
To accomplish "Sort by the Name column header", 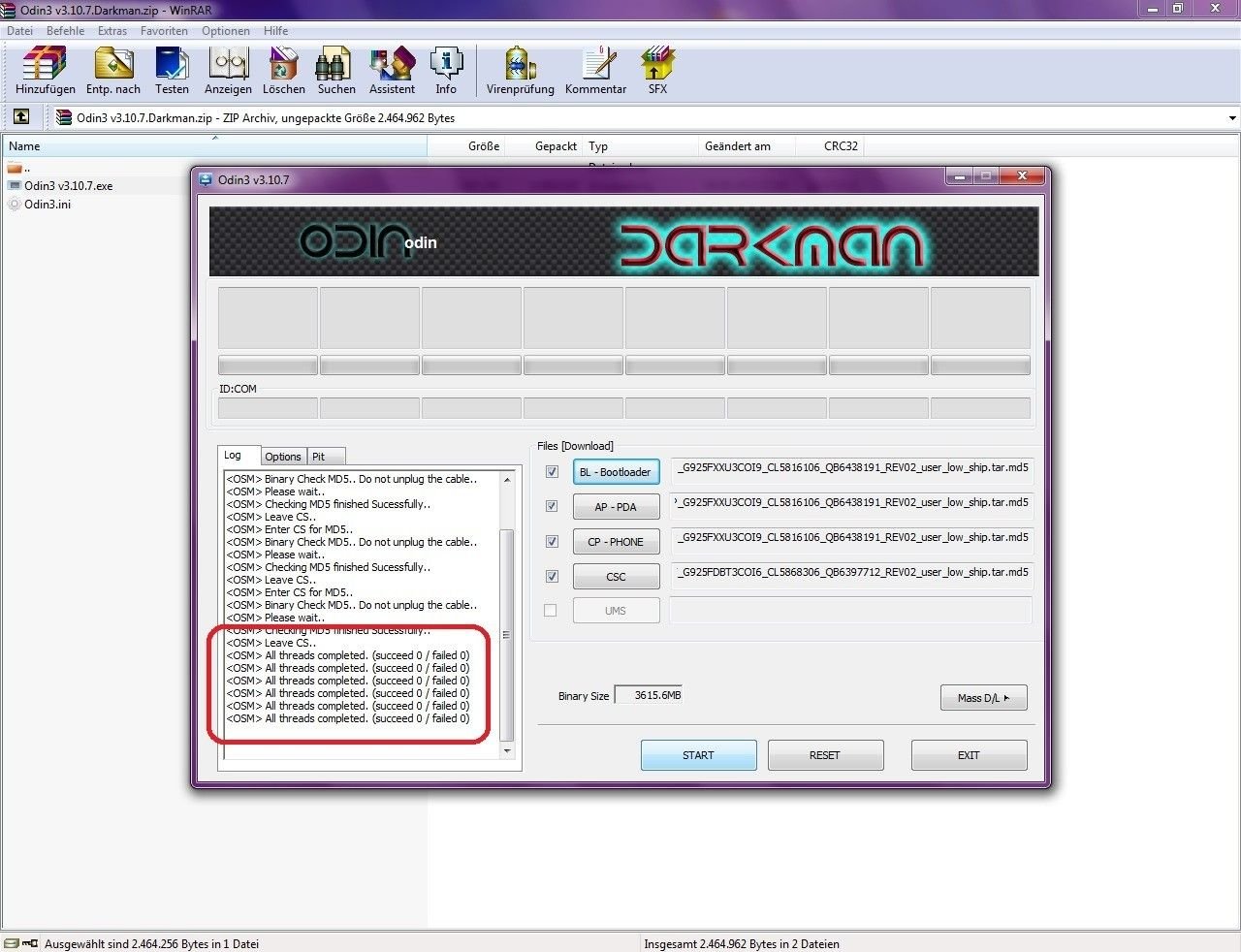I will coord(214,146).
